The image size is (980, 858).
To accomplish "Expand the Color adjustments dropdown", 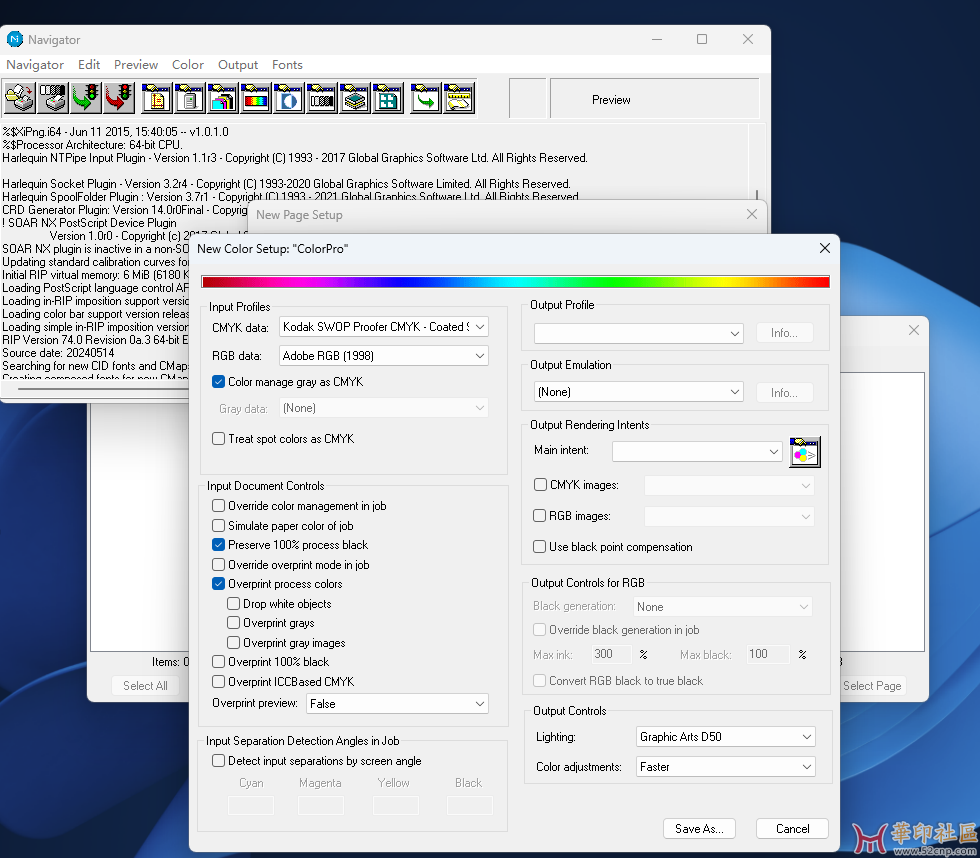I will [x=726, y=767].
